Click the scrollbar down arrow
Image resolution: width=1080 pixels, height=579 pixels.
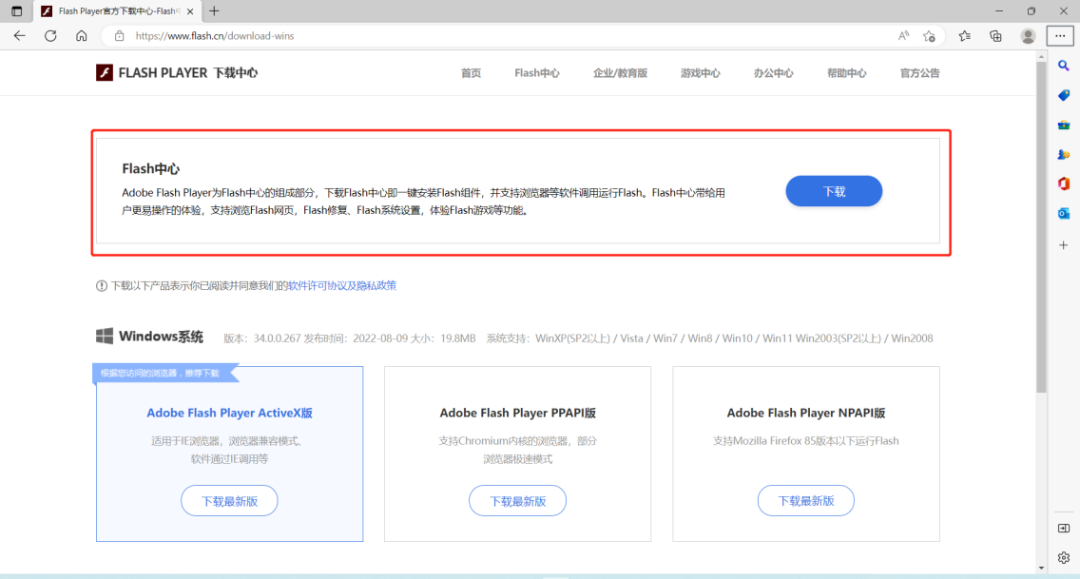(x=1041, y=568)
